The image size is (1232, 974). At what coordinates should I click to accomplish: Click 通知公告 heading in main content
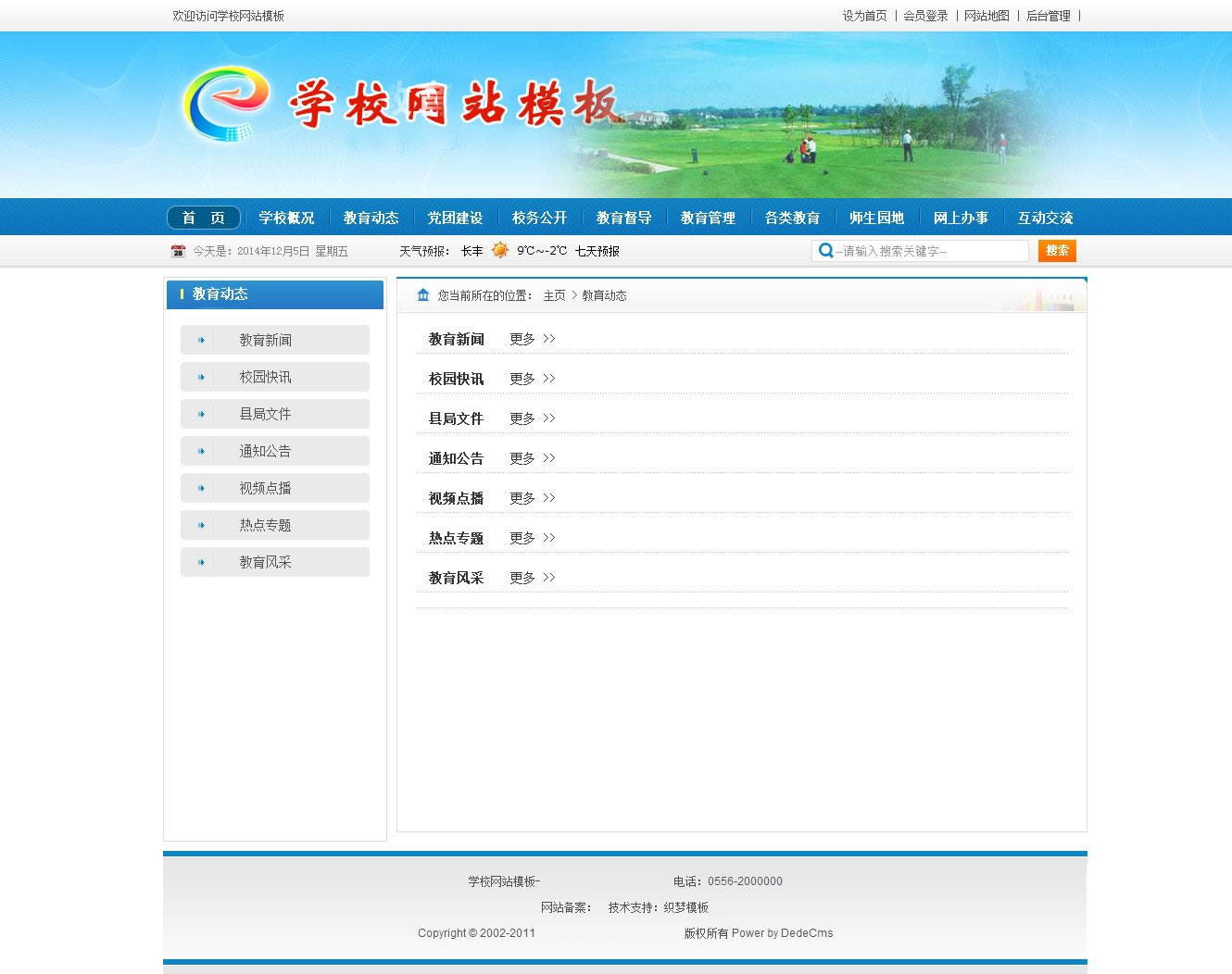(x=456, y=458)
